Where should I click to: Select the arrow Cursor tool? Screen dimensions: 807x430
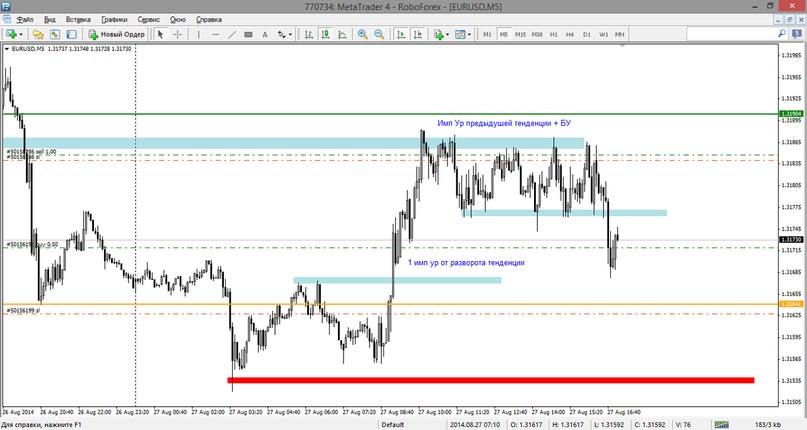161,34
